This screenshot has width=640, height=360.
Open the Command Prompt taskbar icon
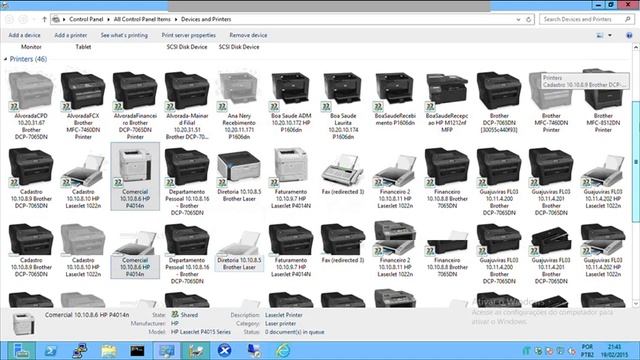click(137, 351)
